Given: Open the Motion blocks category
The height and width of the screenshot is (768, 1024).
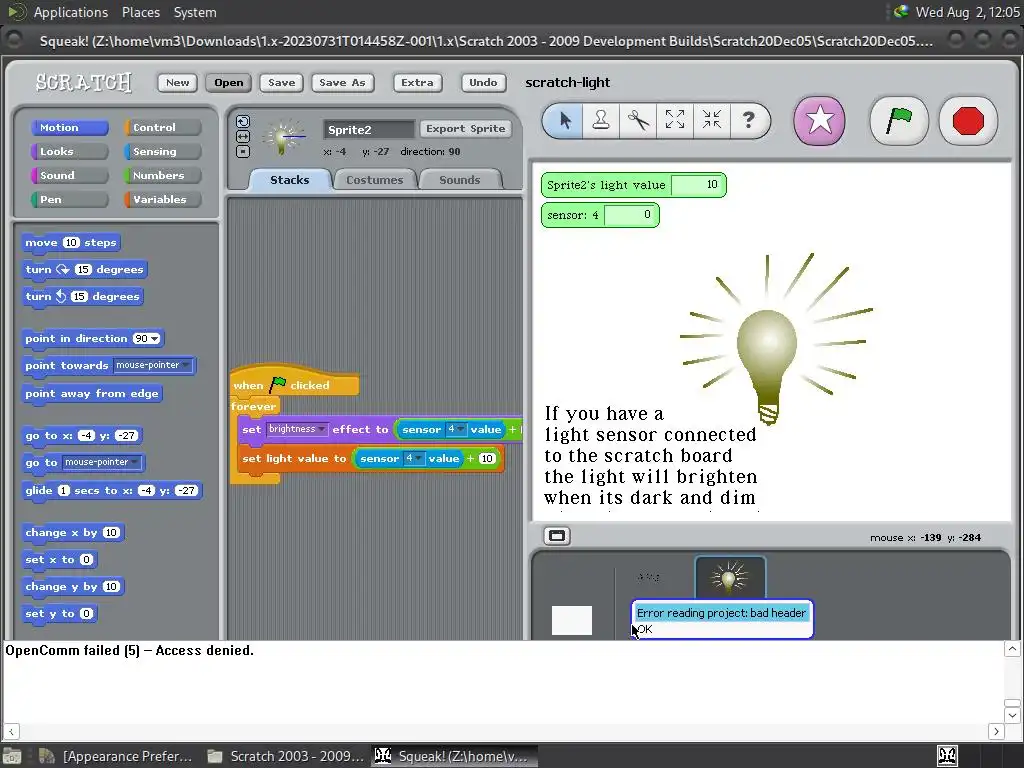Looking at the screenshot, I should (69, 127).
